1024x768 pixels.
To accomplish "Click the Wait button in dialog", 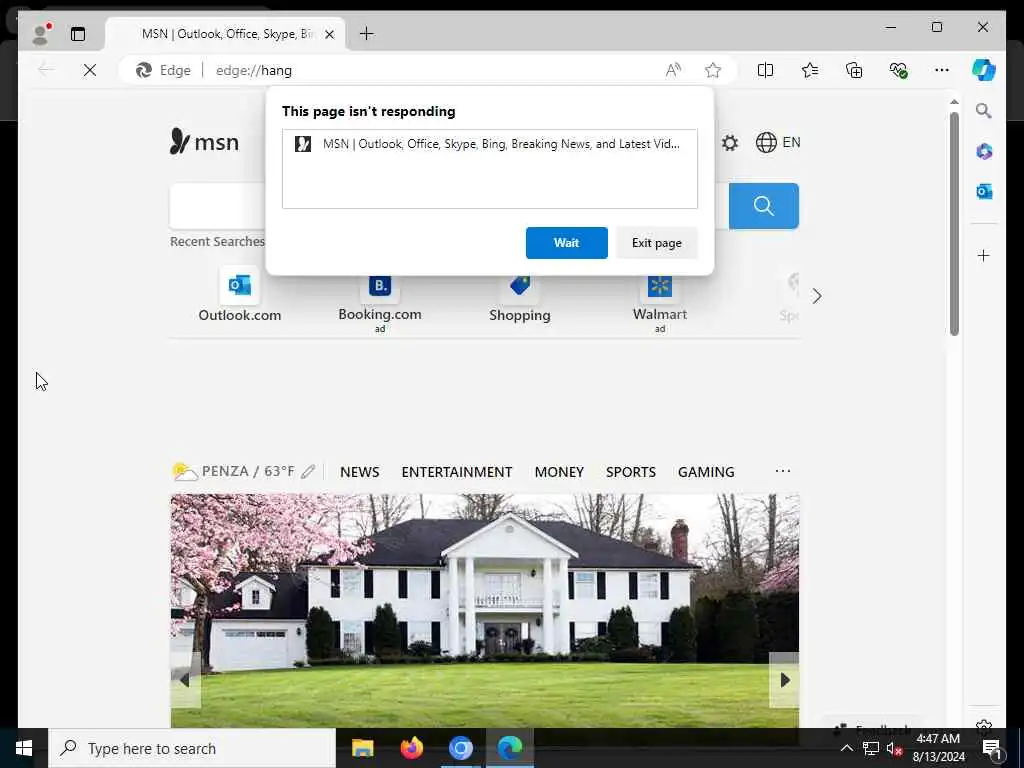I will tap(566, 243).
